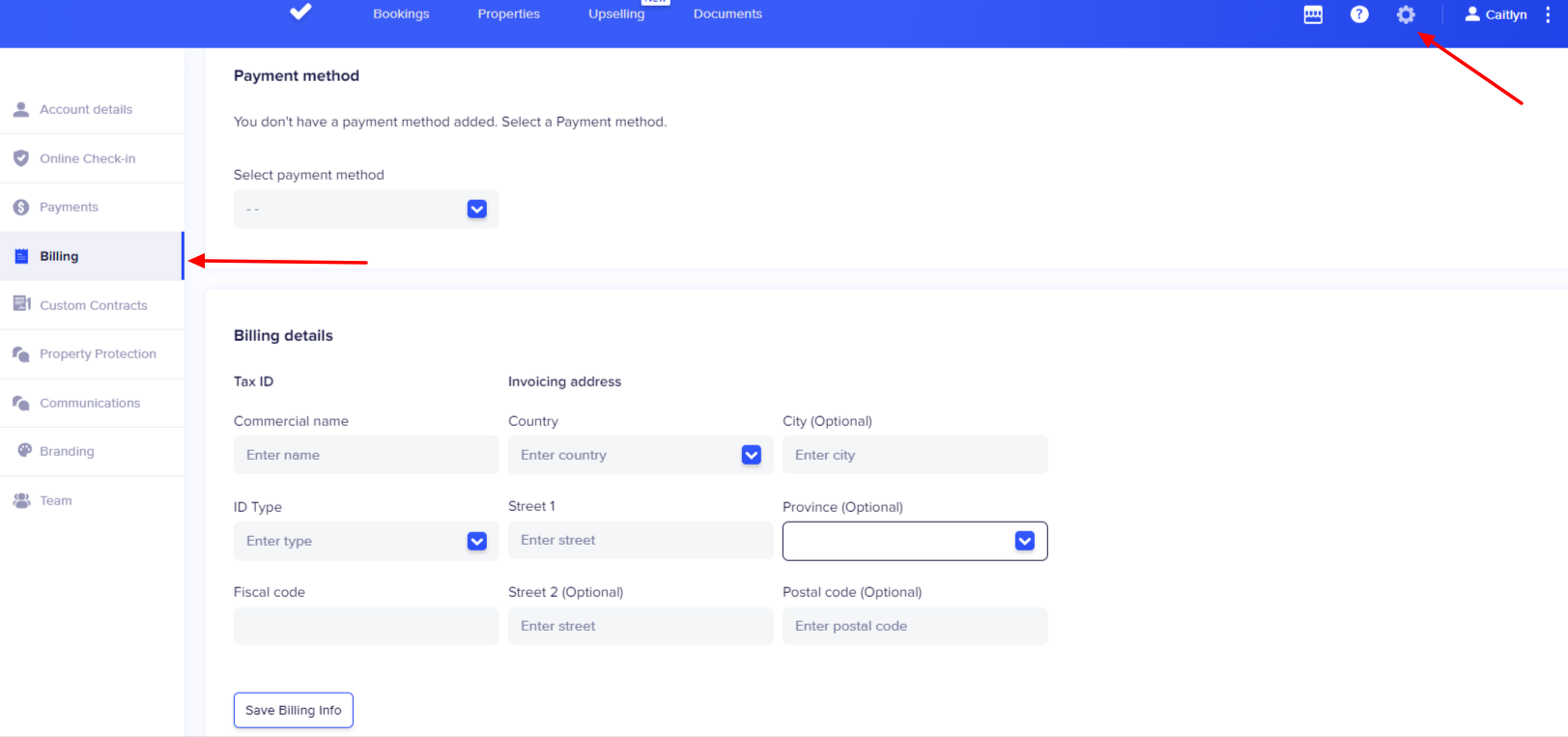
Task: Go to Online Check-in settings
Action: coord(87,158)
